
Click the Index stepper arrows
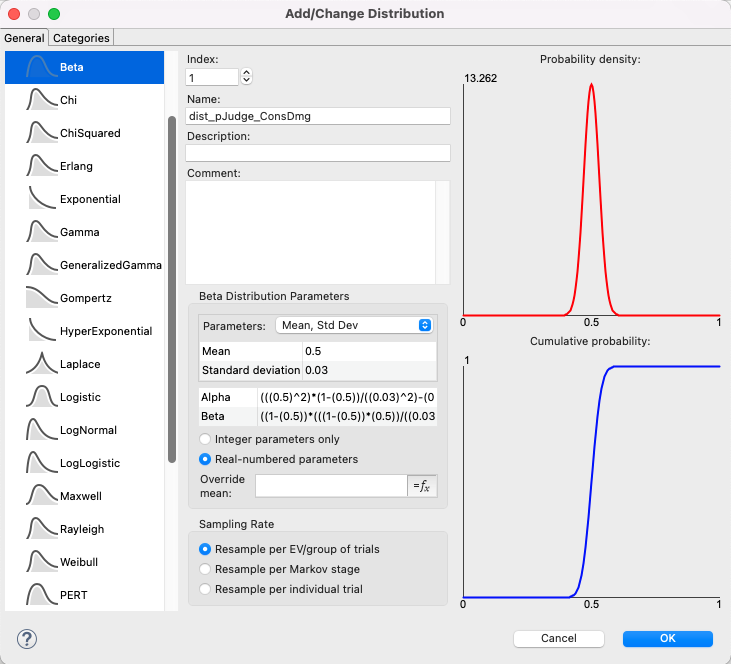(x=247, y=76)
